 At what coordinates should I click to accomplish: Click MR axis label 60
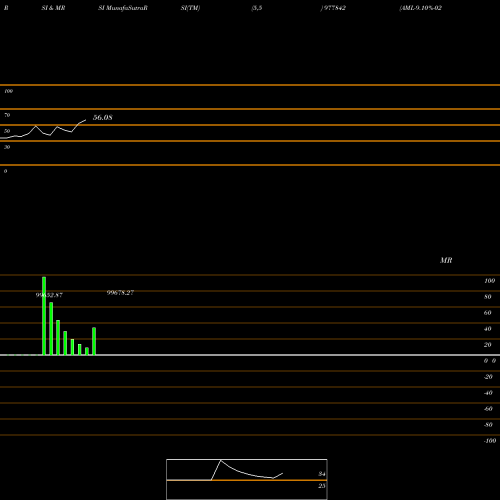tap(488, 313)
